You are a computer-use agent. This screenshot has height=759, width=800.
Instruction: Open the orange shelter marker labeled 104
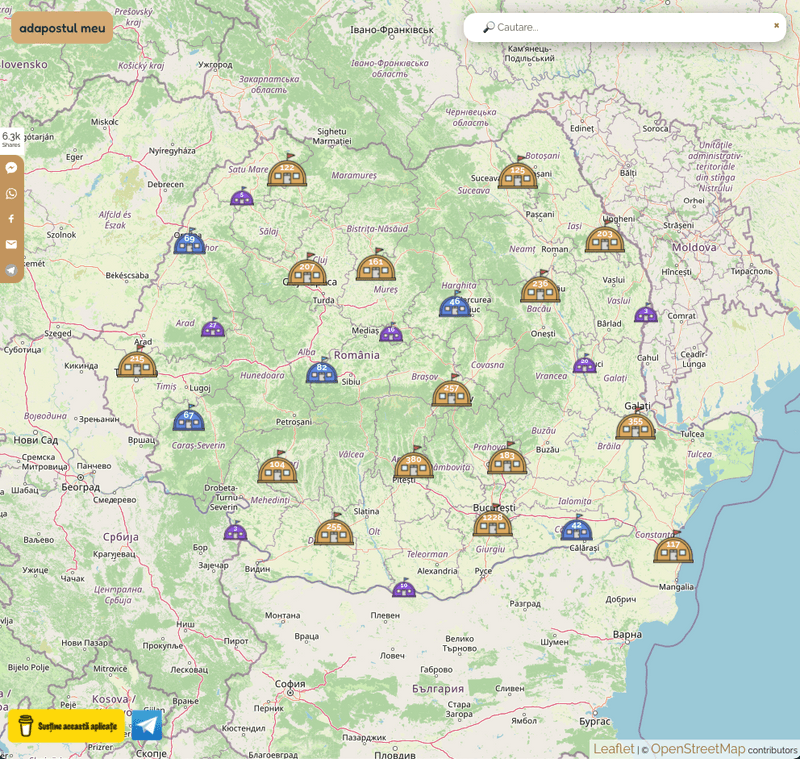(278, 467)
